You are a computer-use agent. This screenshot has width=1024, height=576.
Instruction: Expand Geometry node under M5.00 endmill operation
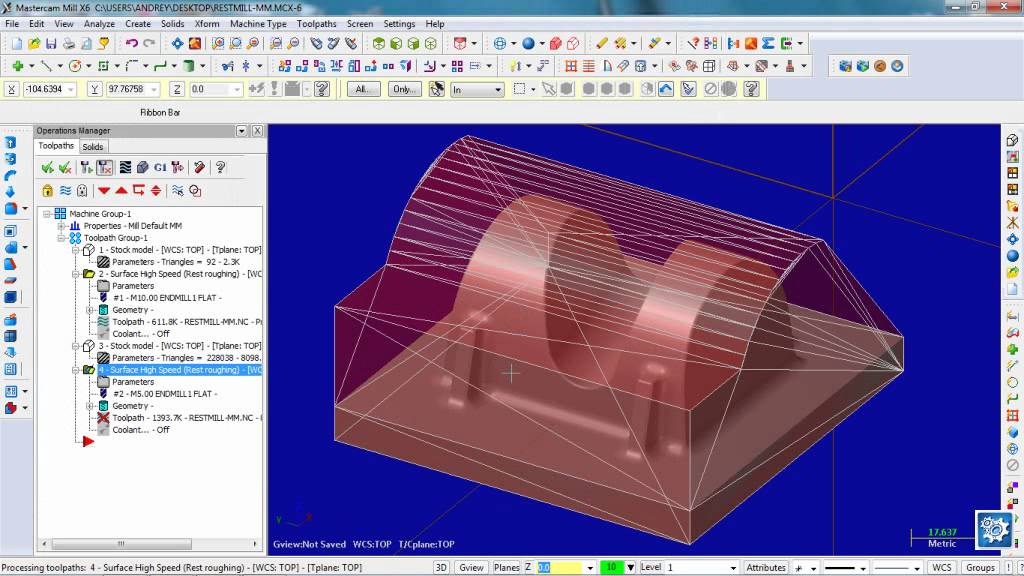(90, 406)
